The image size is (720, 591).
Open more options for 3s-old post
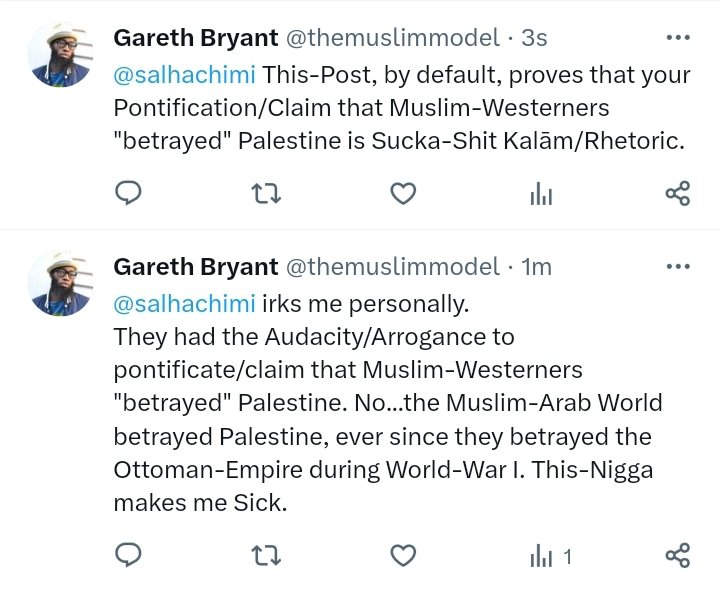(x=678, y=39)
